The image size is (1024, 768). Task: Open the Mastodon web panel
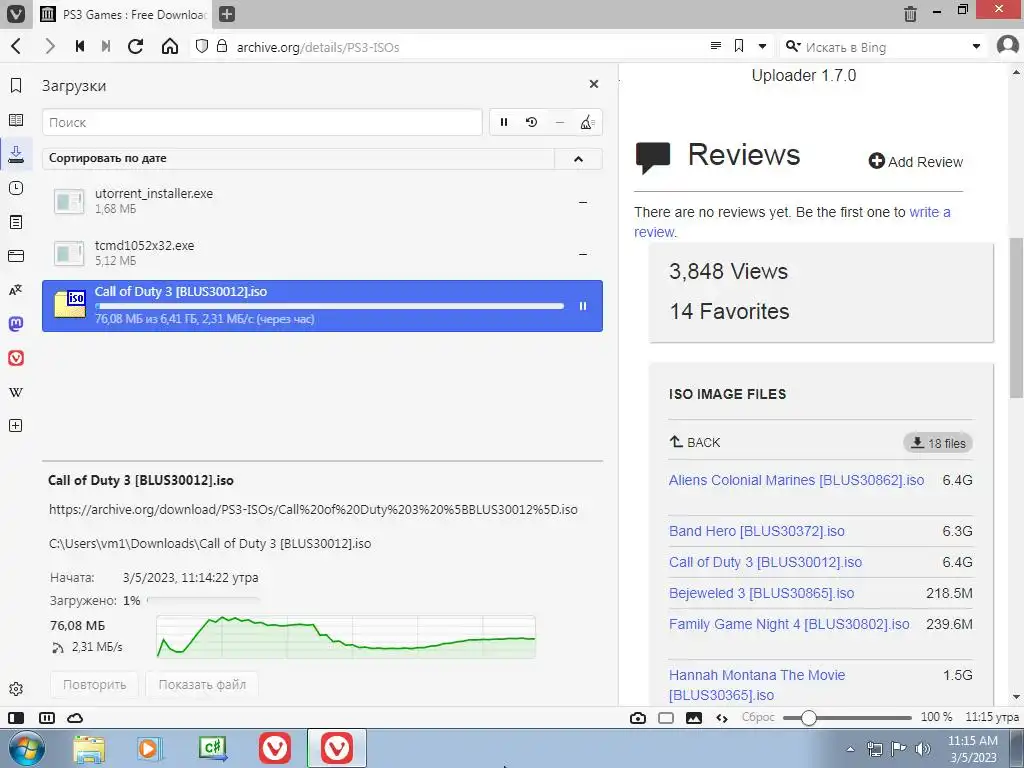(16, 324)
